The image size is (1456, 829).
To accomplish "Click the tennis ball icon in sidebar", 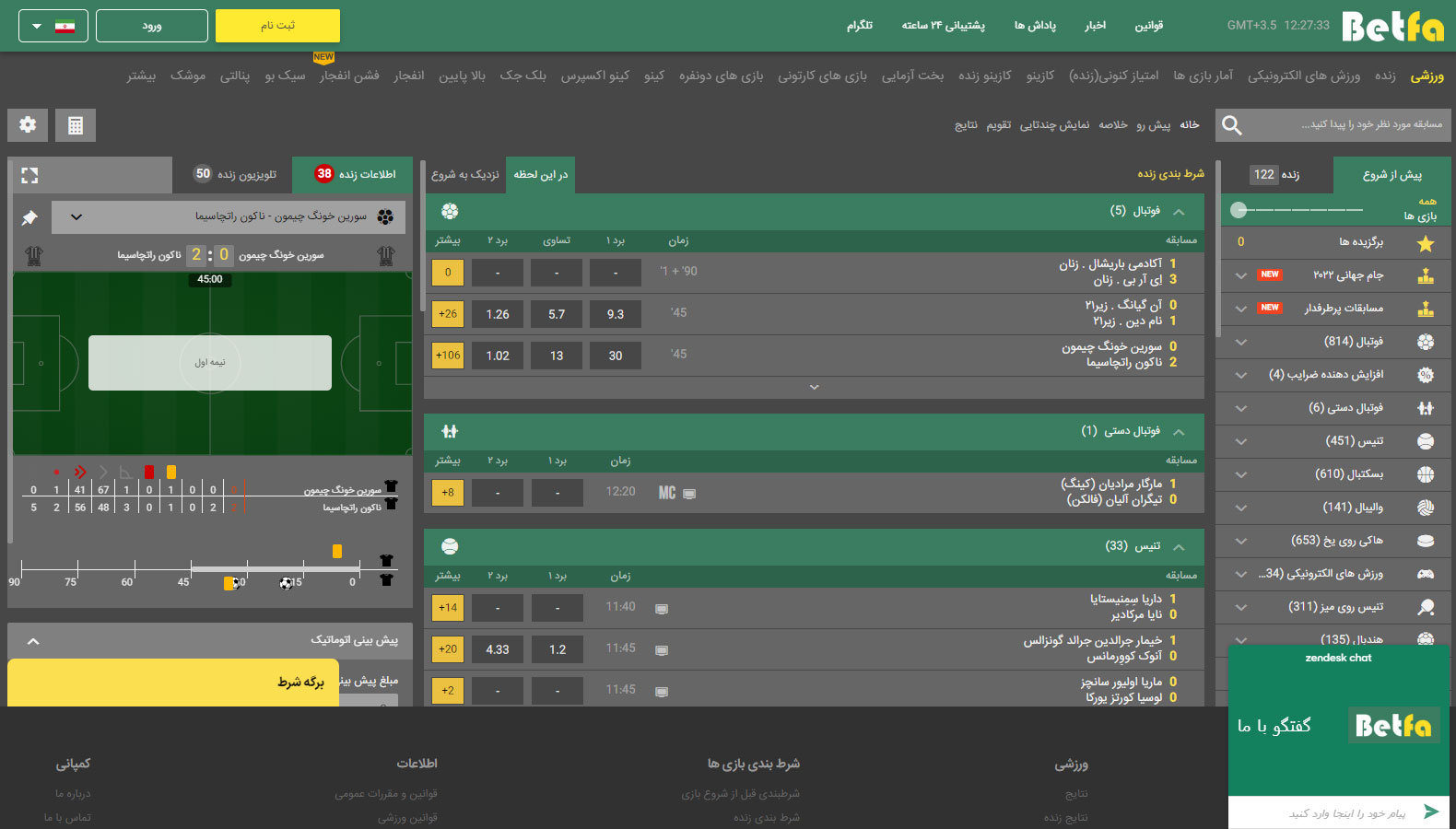I will 1426,441.
